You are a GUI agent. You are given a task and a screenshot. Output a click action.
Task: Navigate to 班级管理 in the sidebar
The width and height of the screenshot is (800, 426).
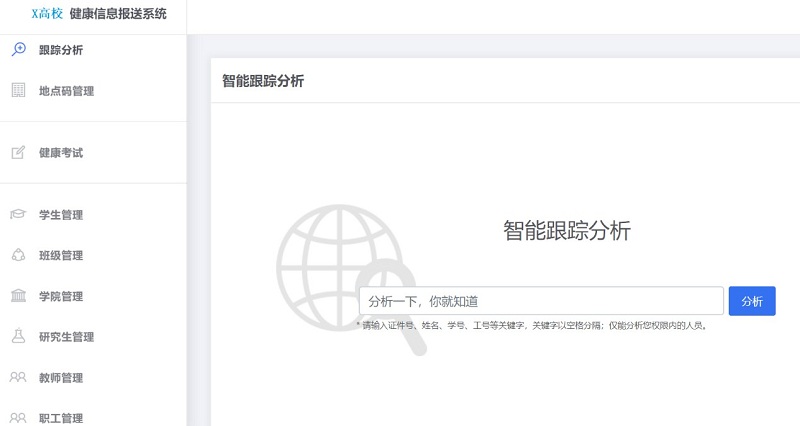point(61,256)
